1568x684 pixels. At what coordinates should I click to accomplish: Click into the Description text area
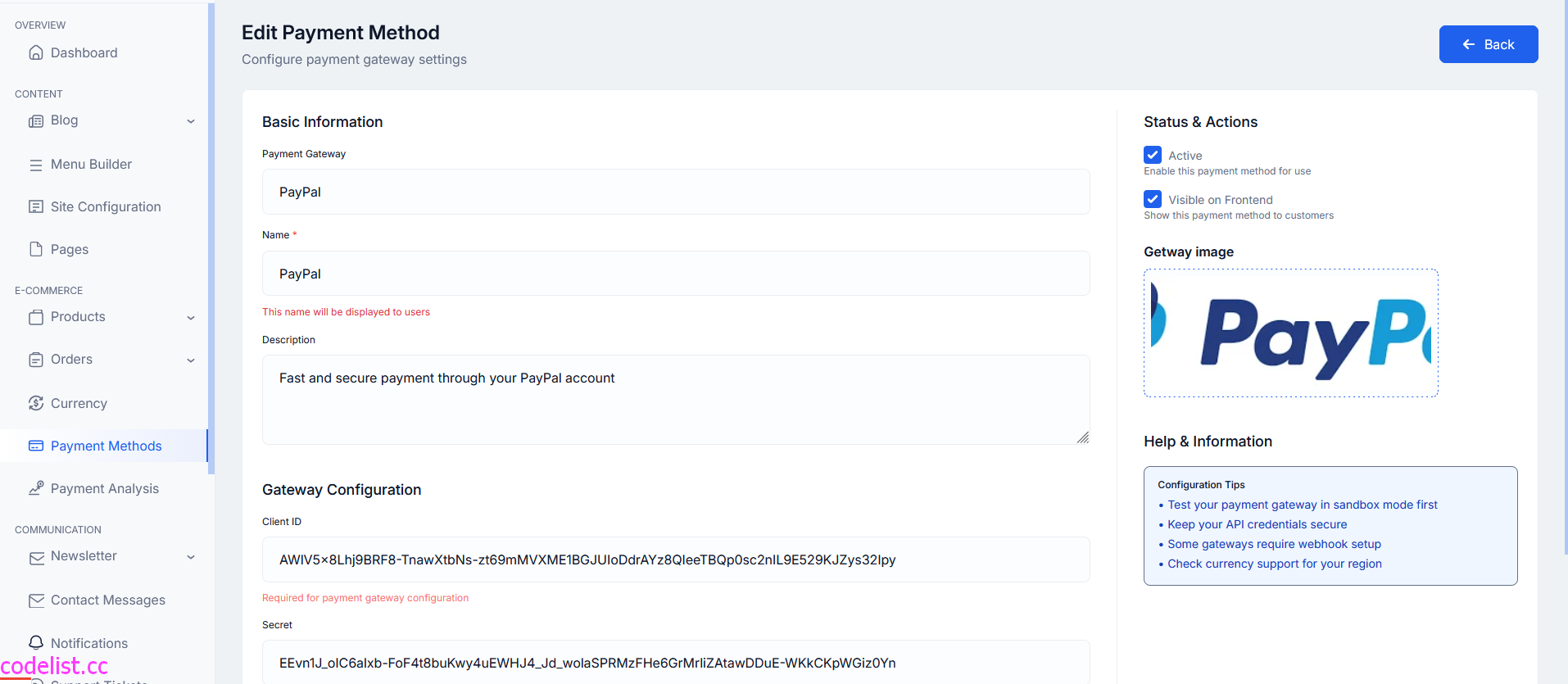(676, 400)
